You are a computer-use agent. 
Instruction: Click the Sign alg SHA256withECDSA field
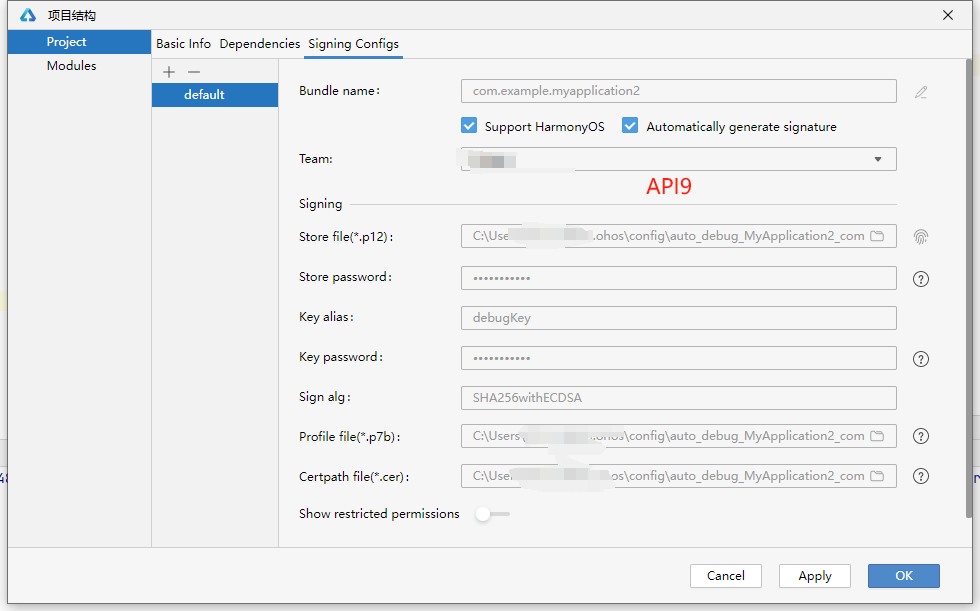pos(679,398)
